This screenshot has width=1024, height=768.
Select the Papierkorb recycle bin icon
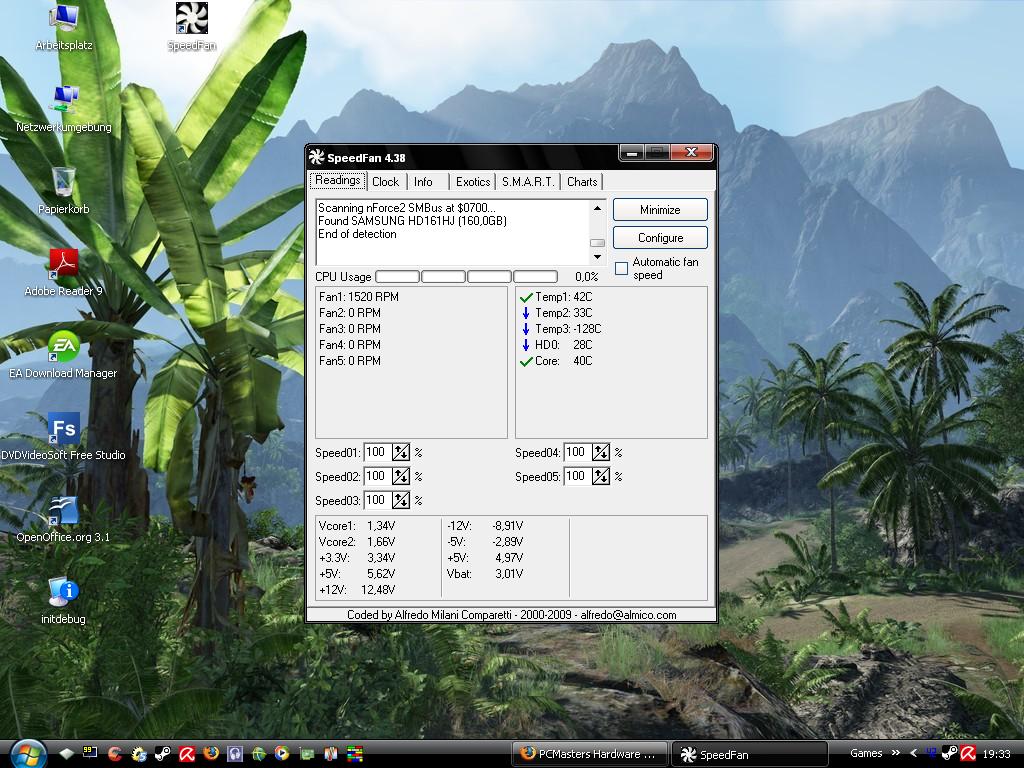click(63, 191)
